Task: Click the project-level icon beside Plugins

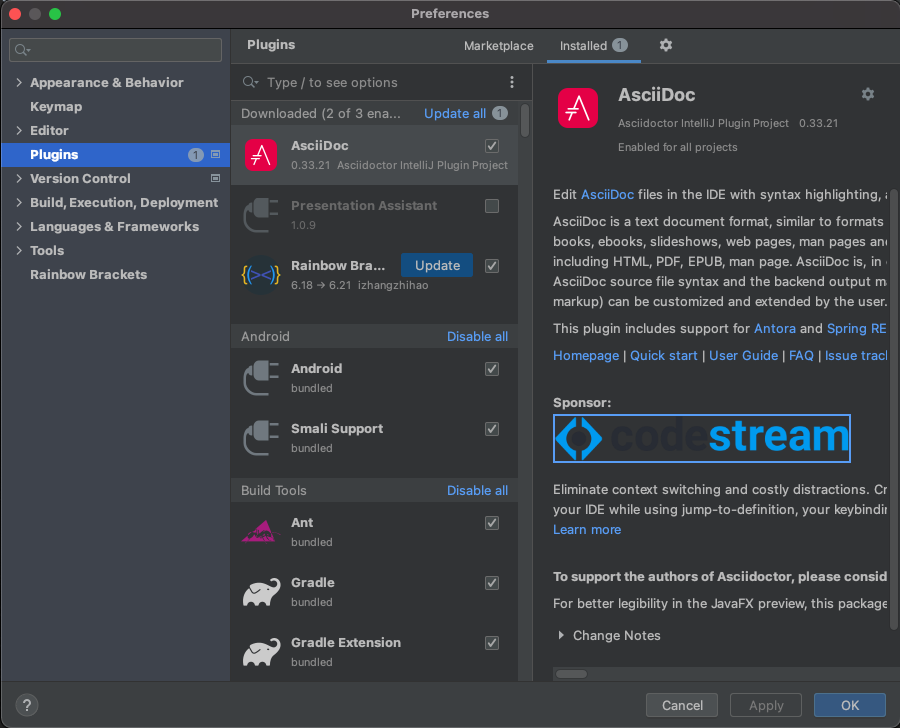Action: (215, 154)
